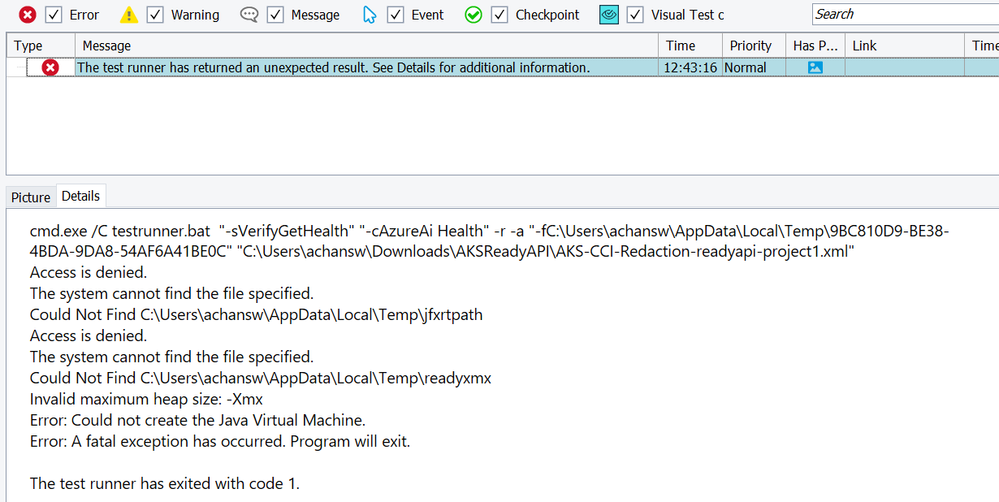Click the picture icon in Has Picture column
The image size is (999, 502).
pos(815,68)
